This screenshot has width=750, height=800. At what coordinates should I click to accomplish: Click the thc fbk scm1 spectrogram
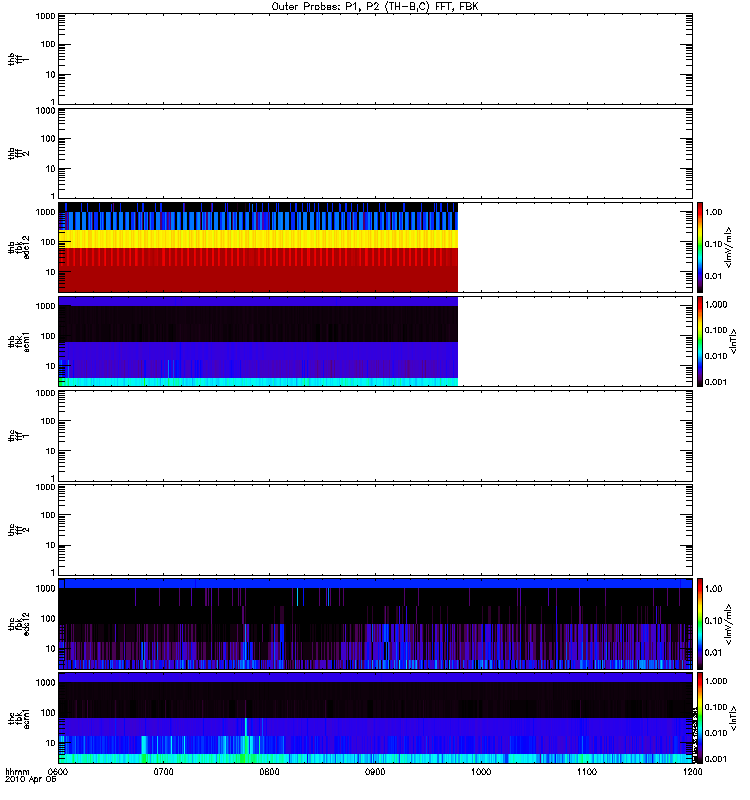point(375,718)
